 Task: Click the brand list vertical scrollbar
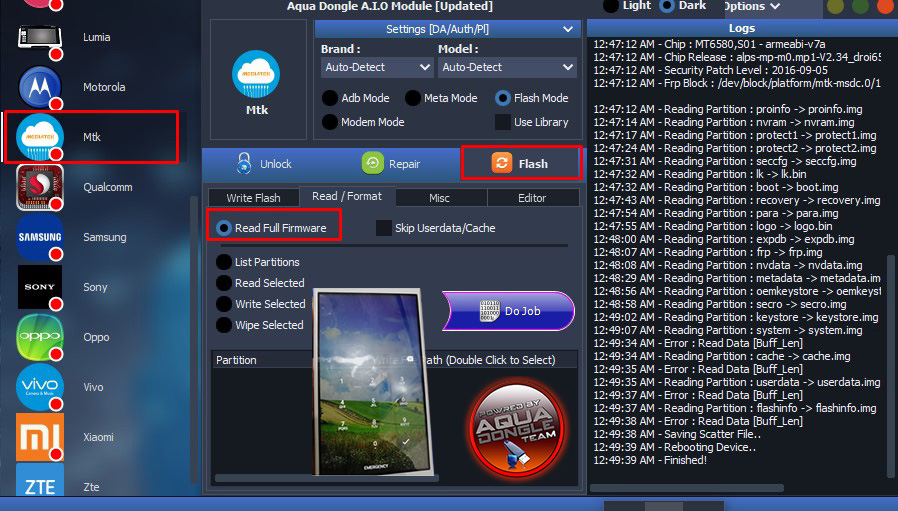point(194,340)
